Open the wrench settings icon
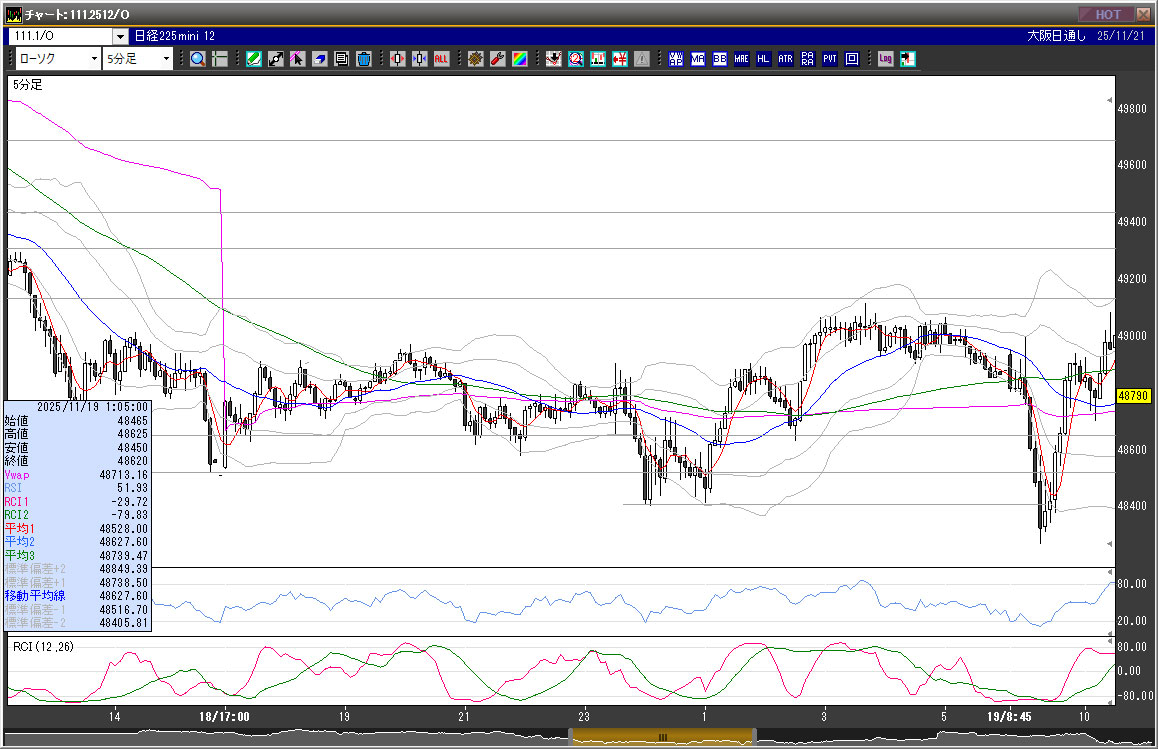 [x=497, y=59]
